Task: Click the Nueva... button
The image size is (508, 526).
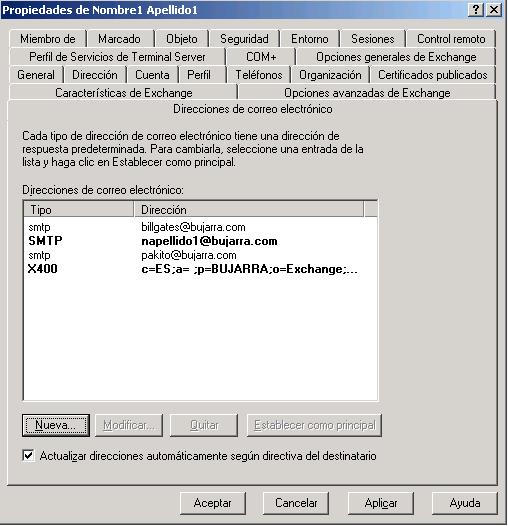Action: pos(56,425)
